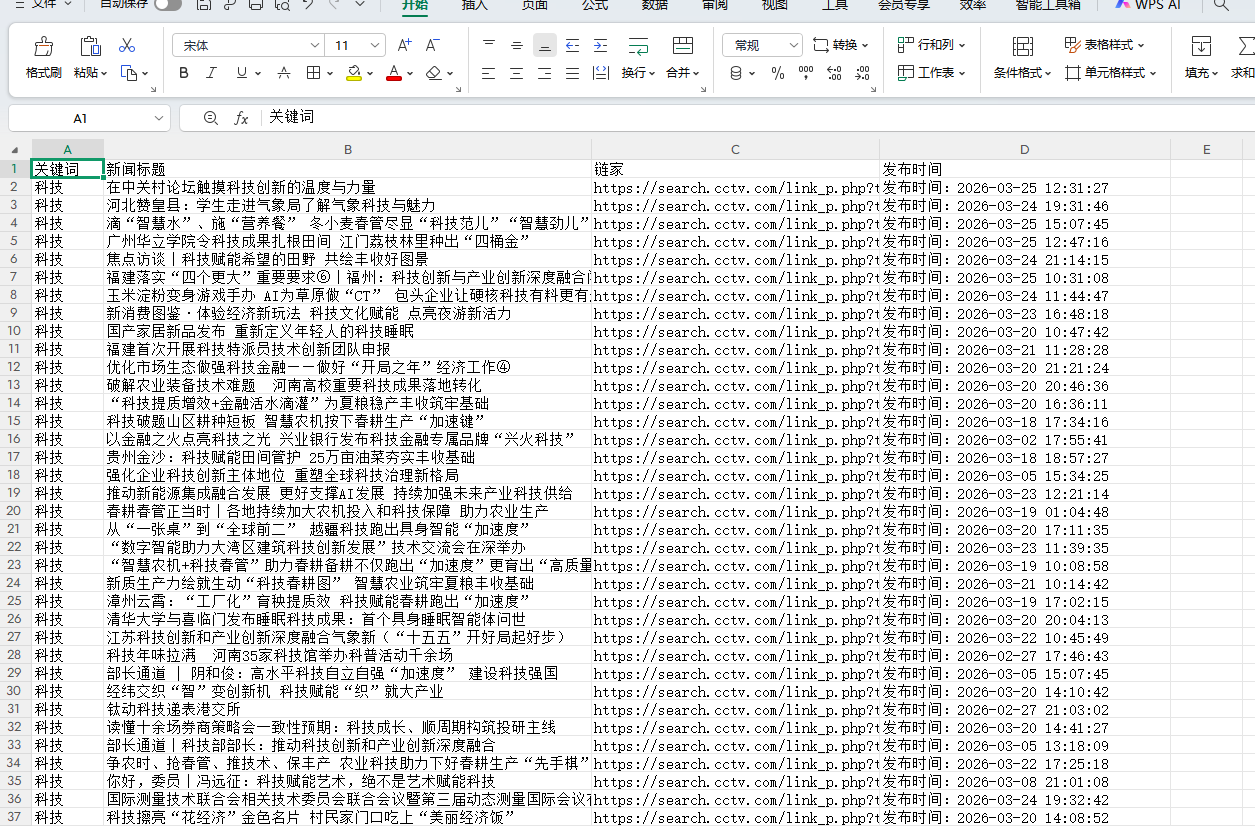Apply thousands separator (000) style
The width and height of the screenshot is (1255, 826).
[804, 73]
